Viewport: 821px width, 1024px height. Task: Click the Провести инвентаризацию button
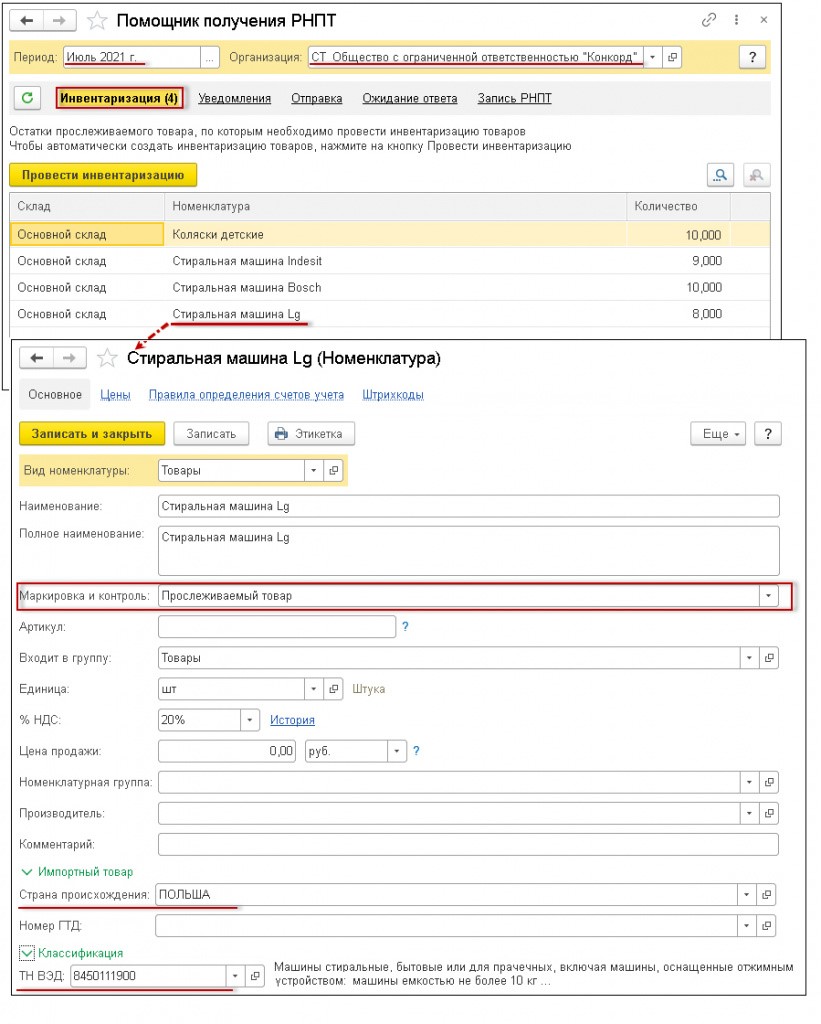point(103,175)
